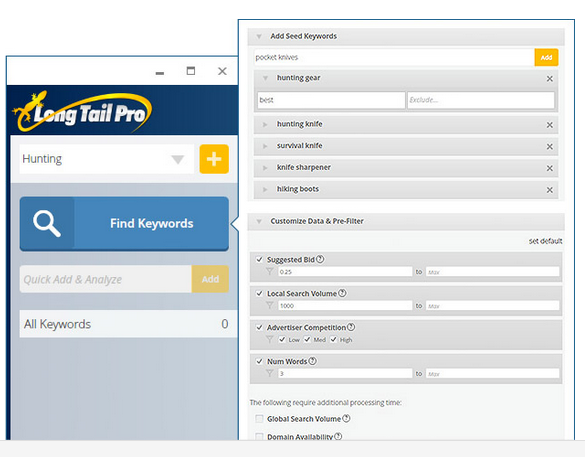Viewport: 585px width, 457px height.
Task: Remove the hunting knife seed keyword
Action: click(550, 125)
